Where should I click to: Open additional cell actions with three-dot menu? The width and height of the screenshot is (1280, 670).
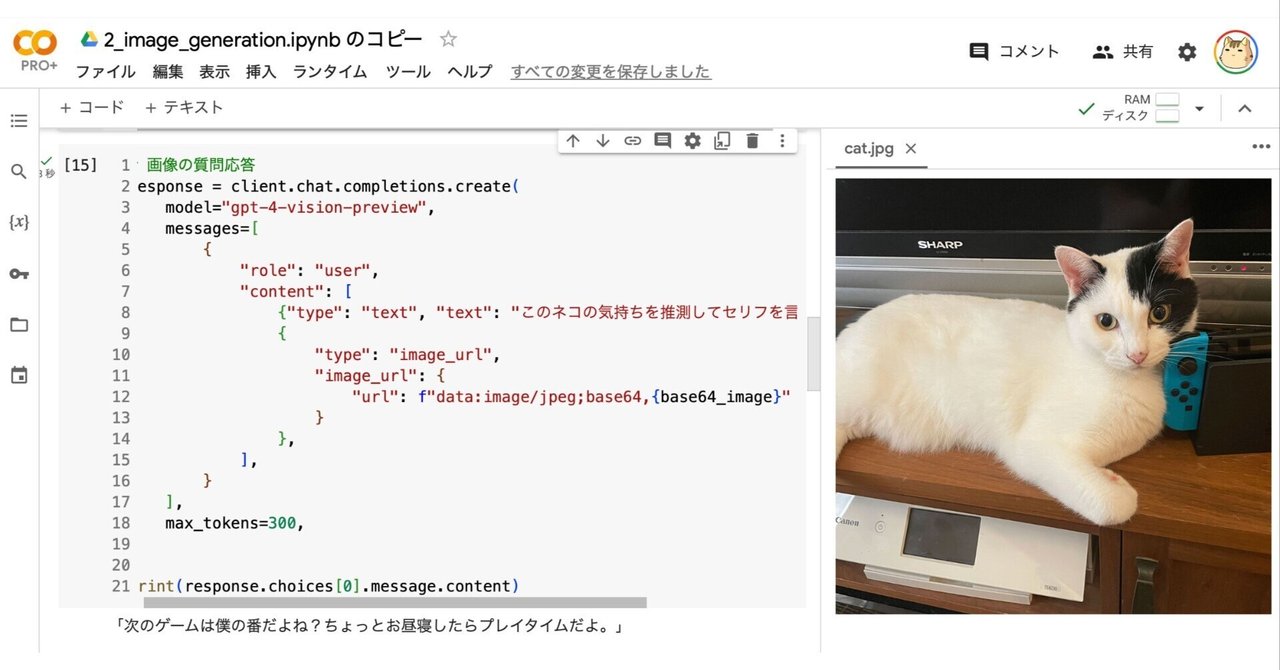tap(782, 141)
